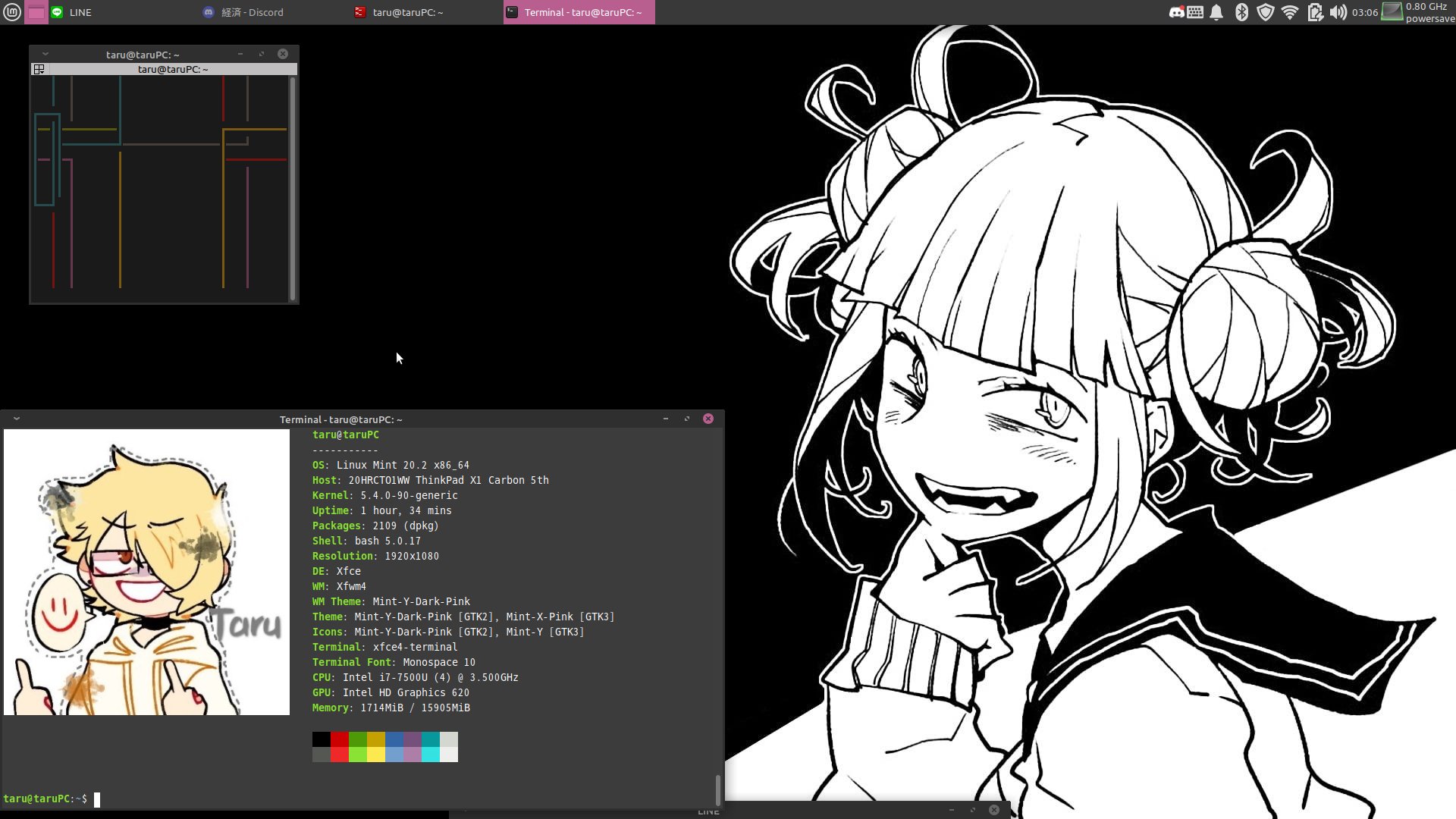Open the CPU frequency monitor icon
The height and width of the screenshot is (819, 1456).
point(1392,12)
